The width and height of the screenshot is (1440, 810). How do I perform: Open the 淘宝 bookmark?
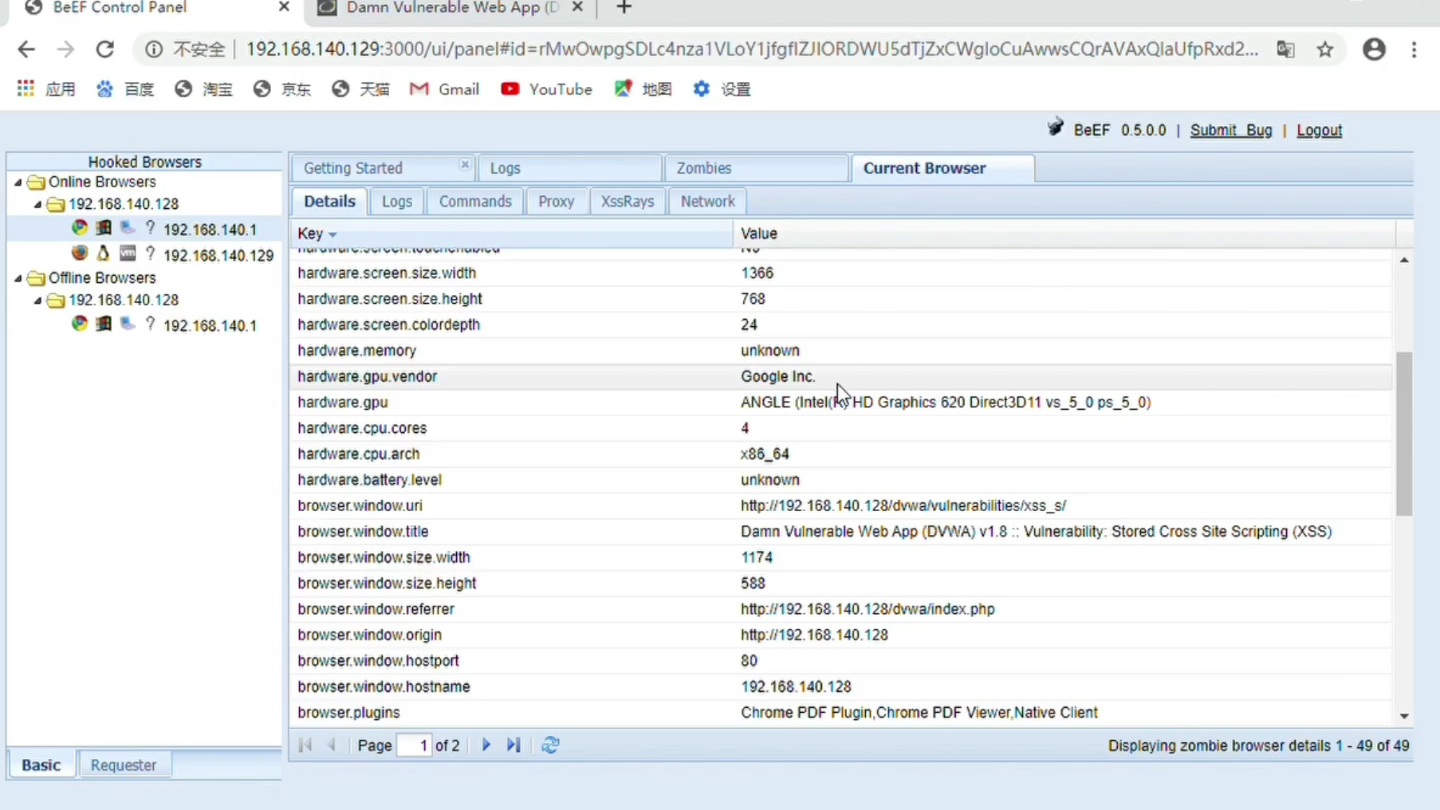203,89
